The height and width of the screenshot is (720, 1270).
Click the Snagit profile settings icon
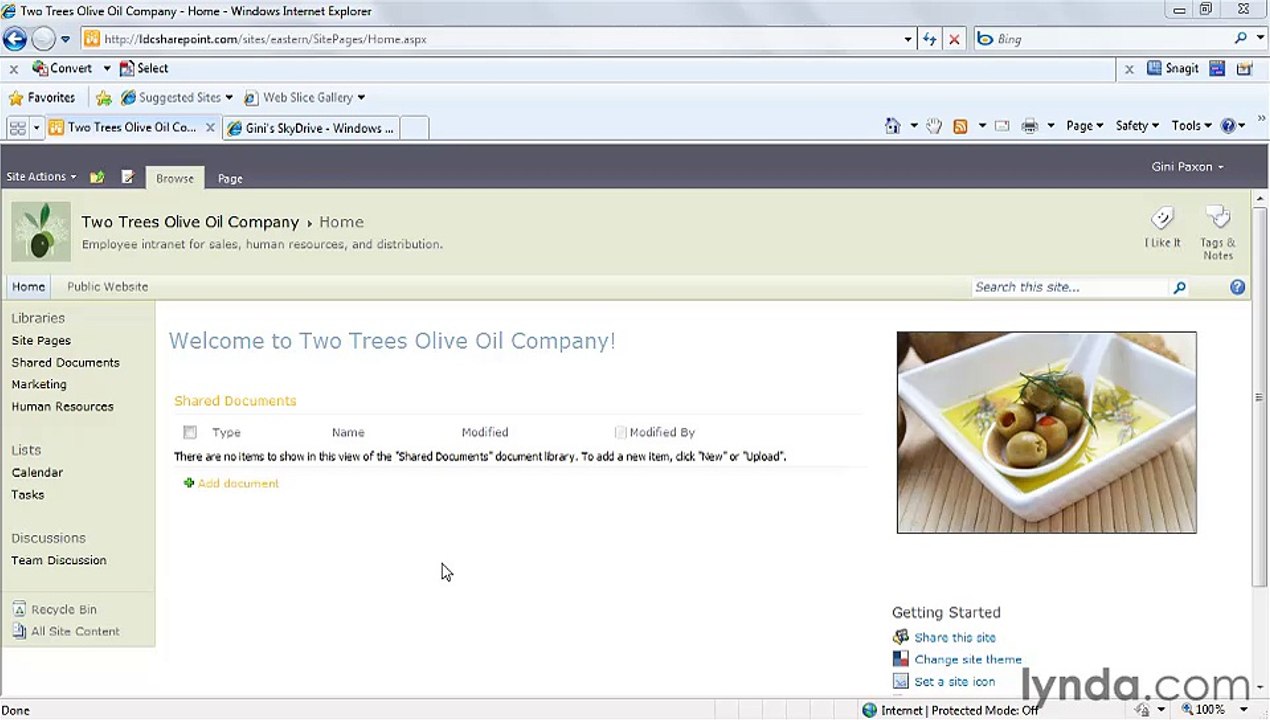pos(1244,68)
